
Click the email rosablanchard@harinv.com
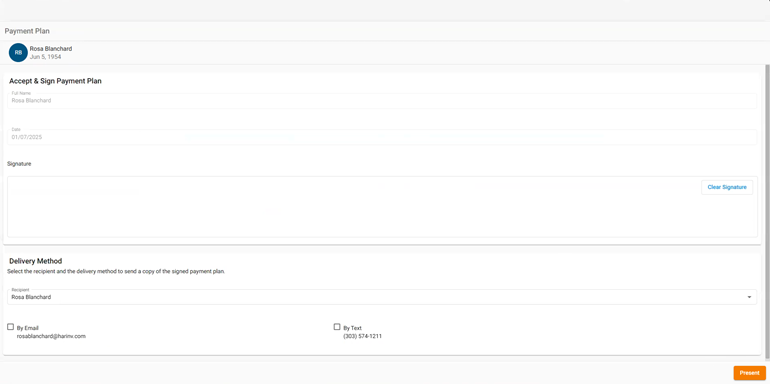point(51,336)
